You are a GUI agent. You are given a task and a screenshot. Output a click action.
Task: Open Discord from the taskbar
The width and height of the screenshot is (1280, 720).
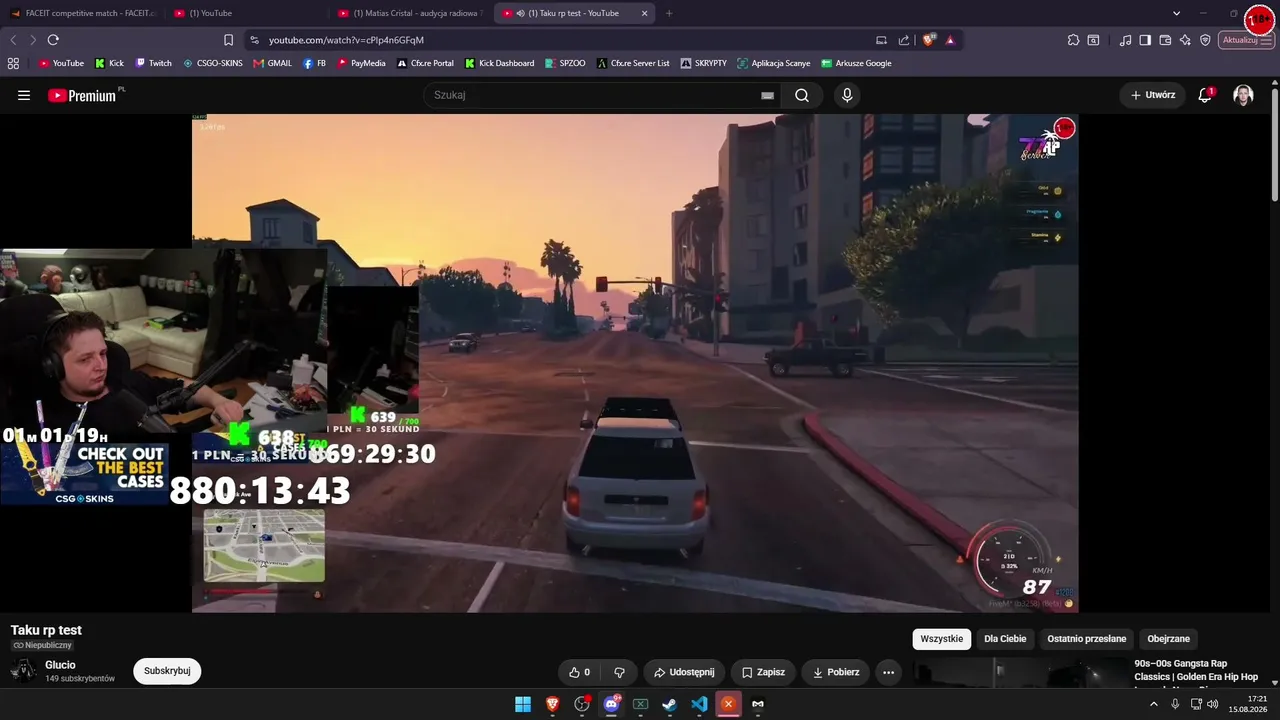click(611, 704)
